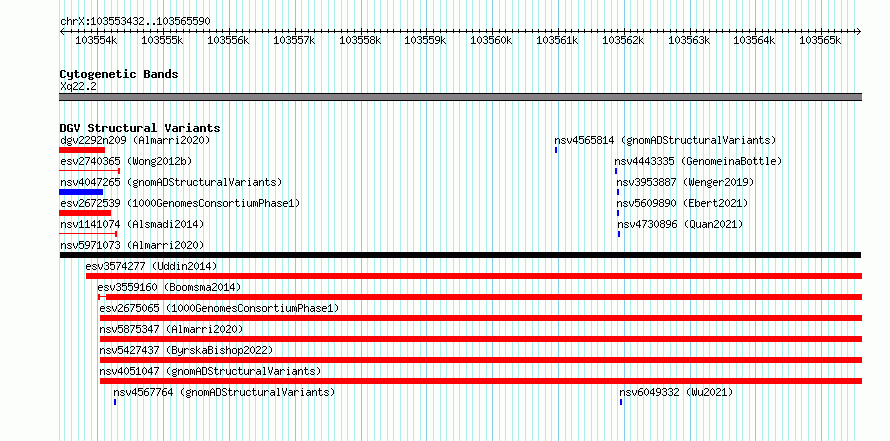Image resolution: width=890 pixels, height=441 pixels.
Task: Click the blue marker under nsv5609890
Action: (x=618, y=213)
